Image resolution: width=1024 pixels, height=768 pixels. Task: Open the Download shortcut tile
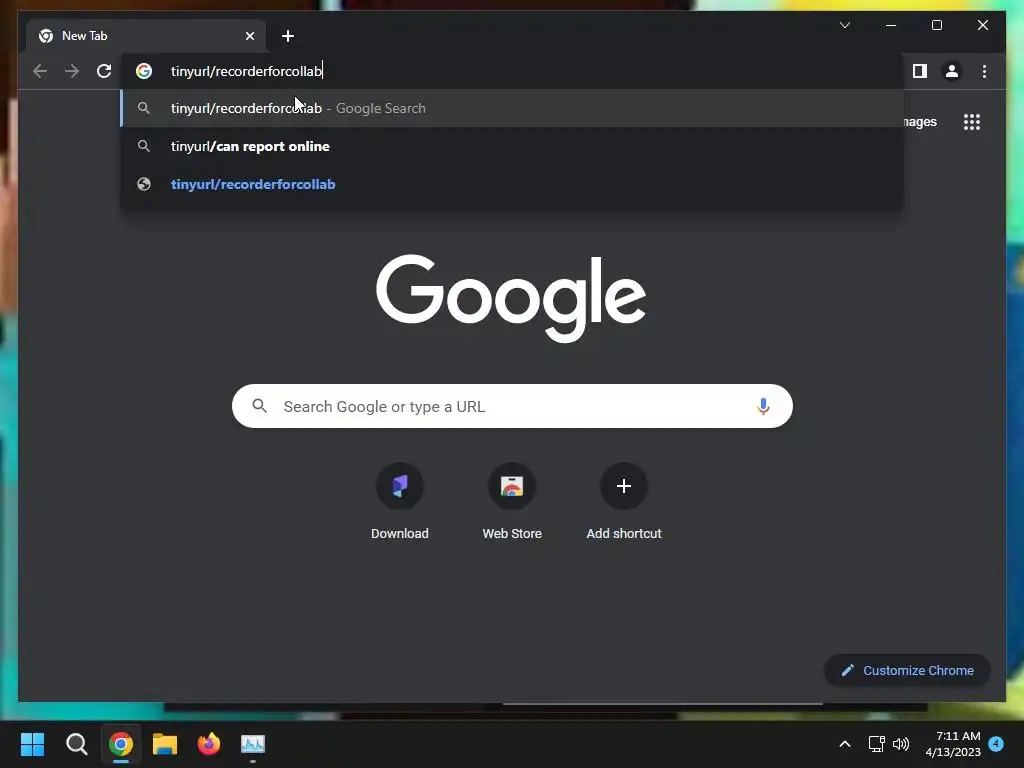pos(400,502)
